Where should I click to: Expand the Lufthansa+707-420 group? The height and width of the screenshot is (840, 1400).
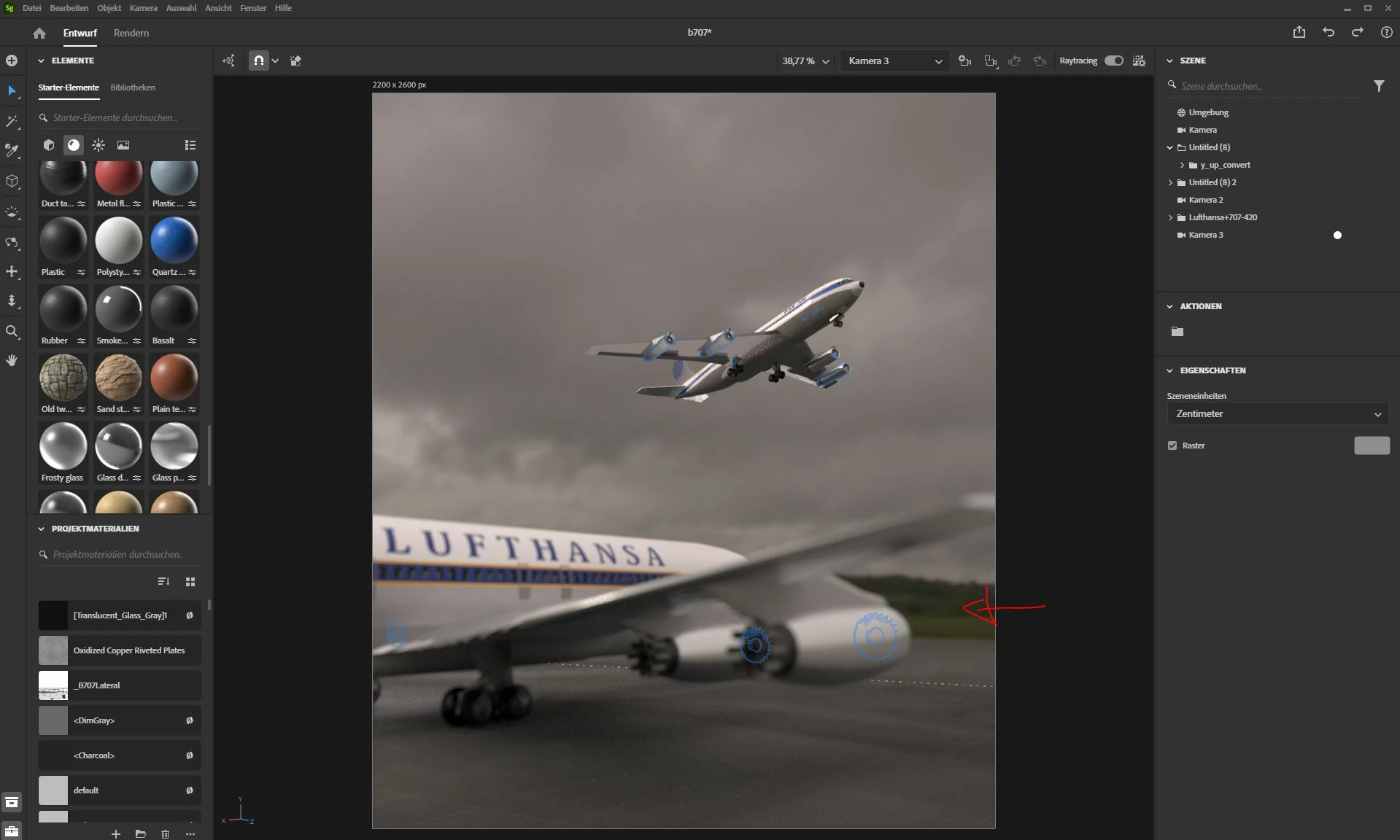point(1170,217)
